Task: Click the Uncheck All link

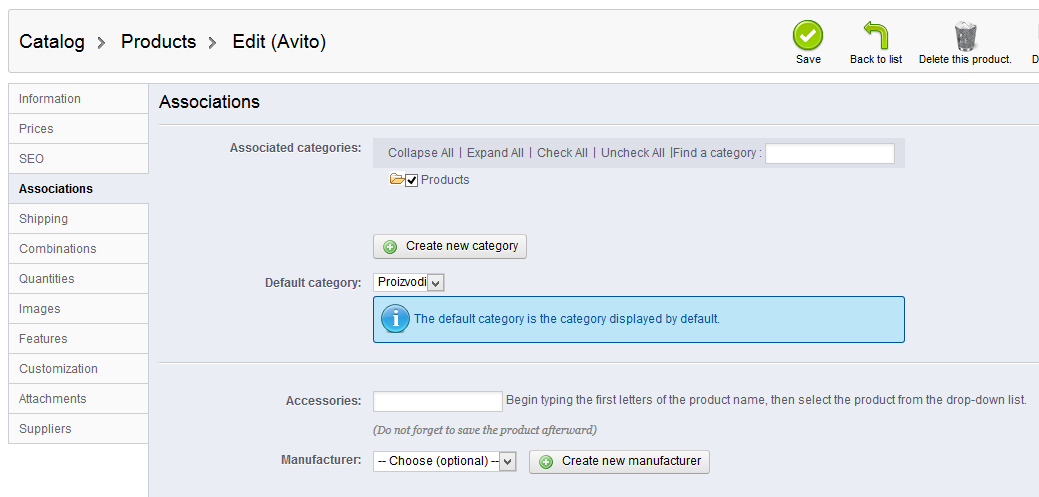Action: (x=632, y=153)
